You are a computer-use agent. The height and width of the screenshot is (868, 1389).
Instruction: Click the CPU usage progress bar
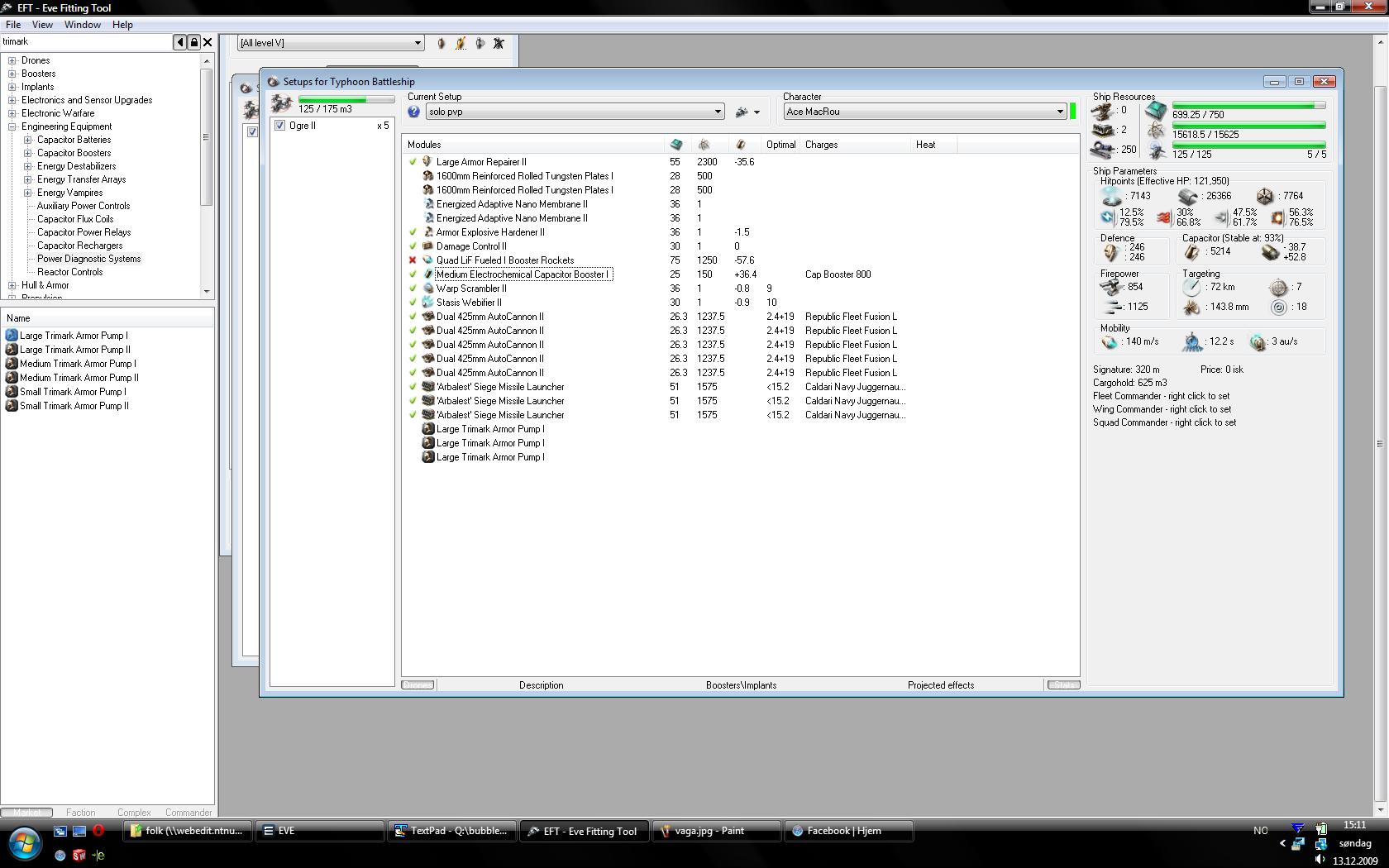(1248, 106)
